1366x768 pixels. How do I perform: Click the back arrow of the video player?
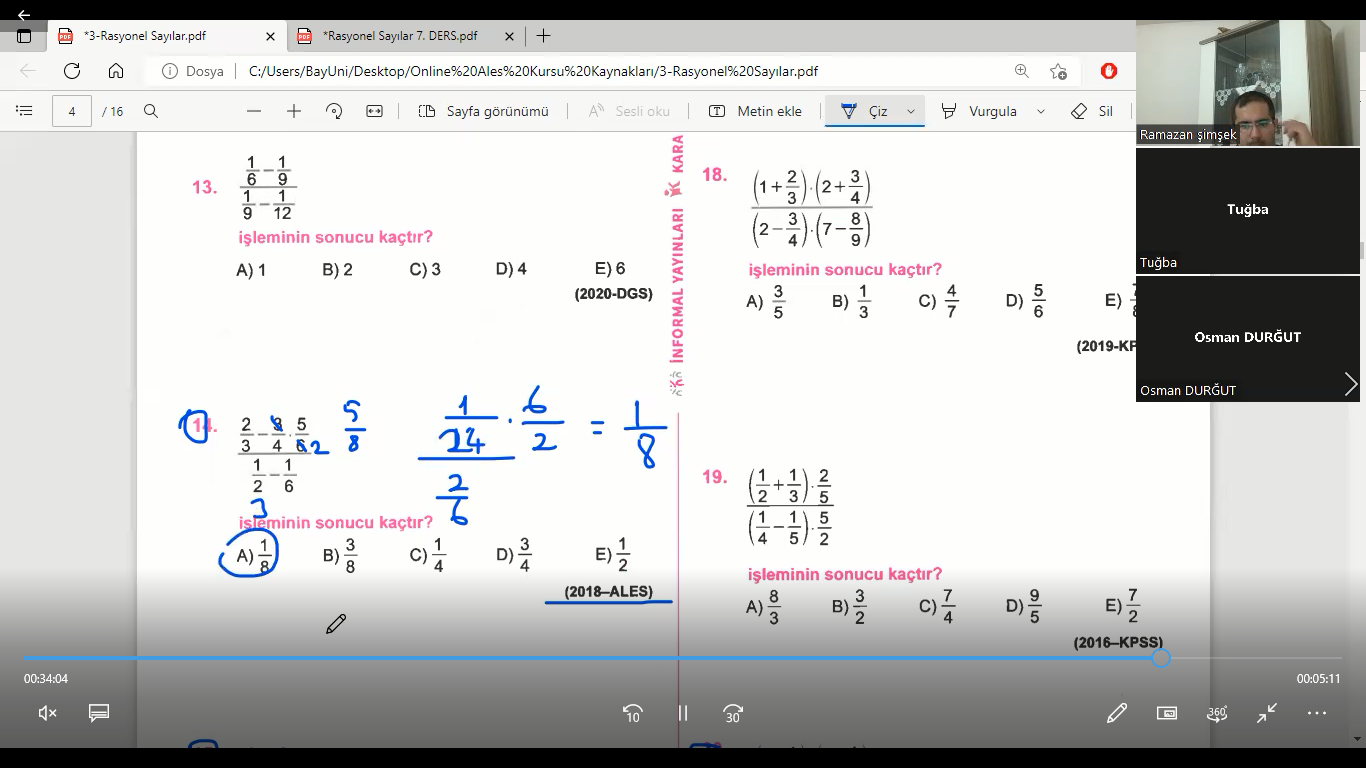pos(24,15)
